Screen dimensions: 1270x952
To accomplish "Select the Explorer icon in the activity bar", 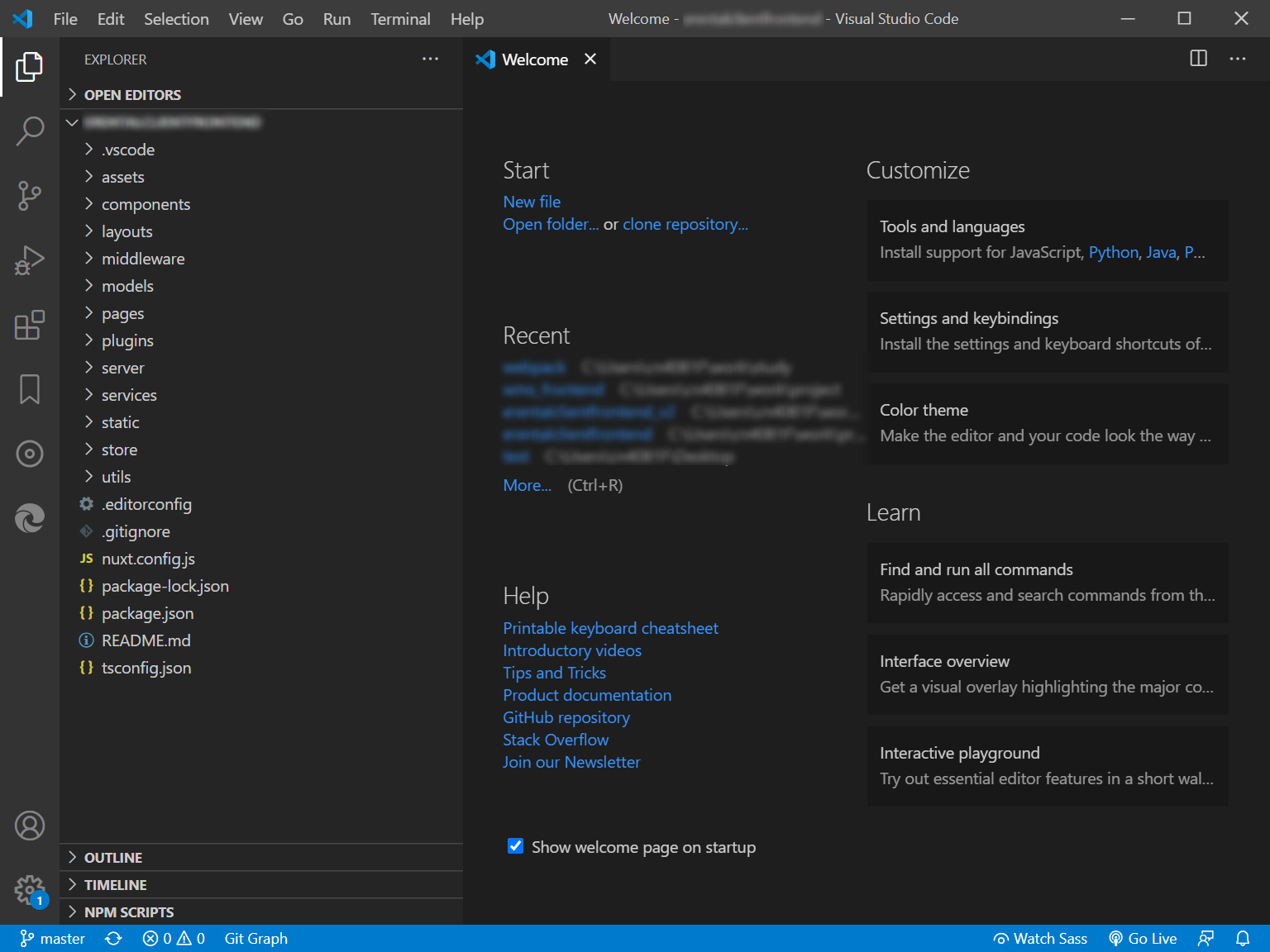I will [30, 67].
